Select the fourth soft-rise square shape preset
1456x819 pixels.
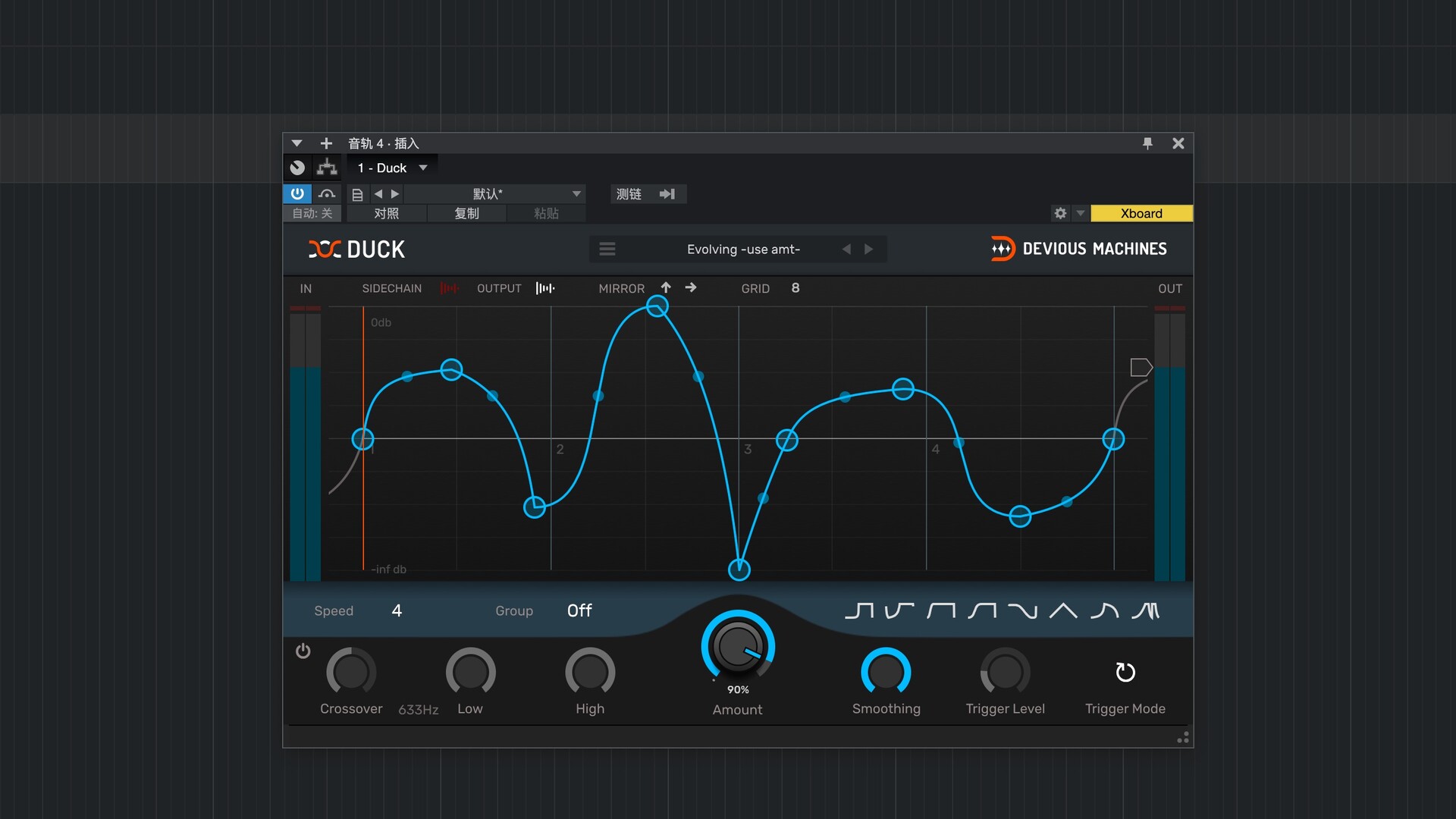pyautogui.click(x=982, y=610)
